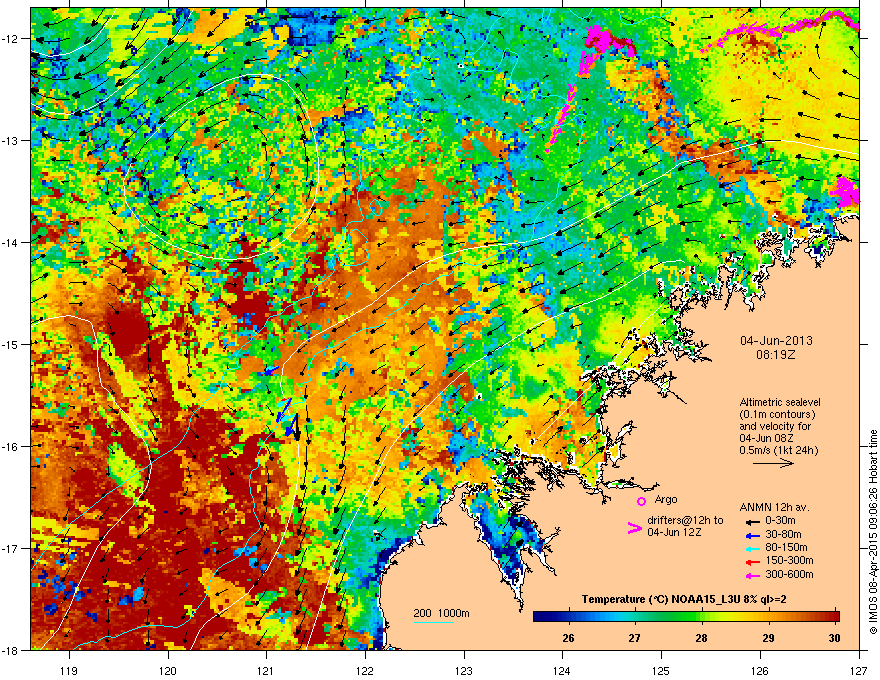The image size is (880, 680).
Task: Click the '(0.1m contours)' legend text
Action: 777,415
